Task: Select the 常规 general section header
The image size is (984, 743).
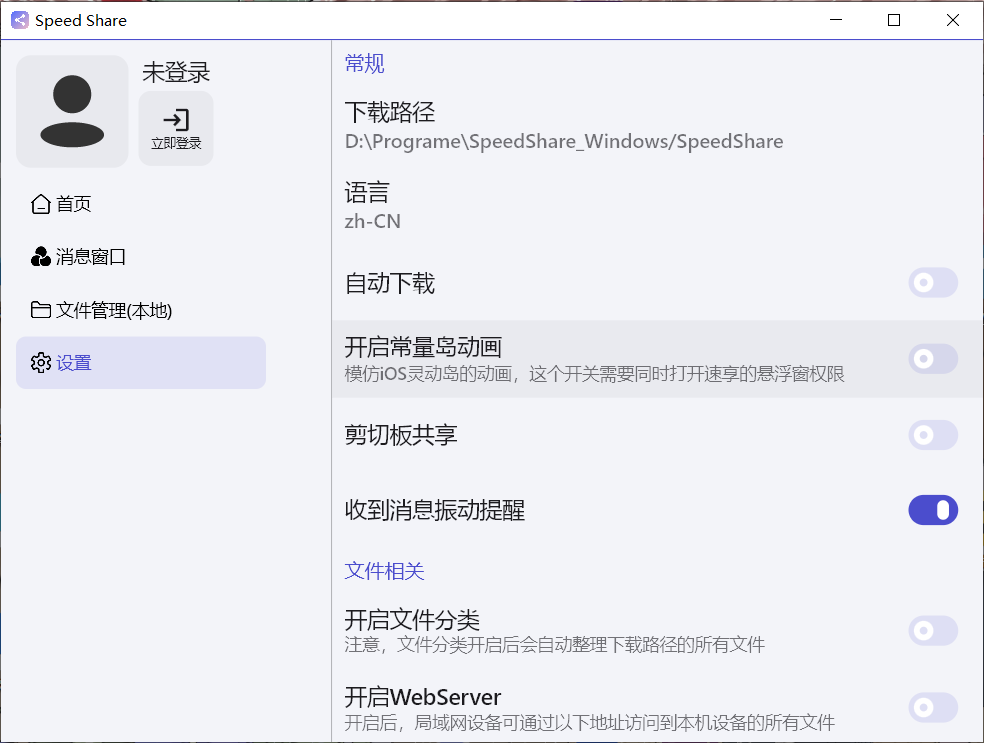Action: click(364, 62)
